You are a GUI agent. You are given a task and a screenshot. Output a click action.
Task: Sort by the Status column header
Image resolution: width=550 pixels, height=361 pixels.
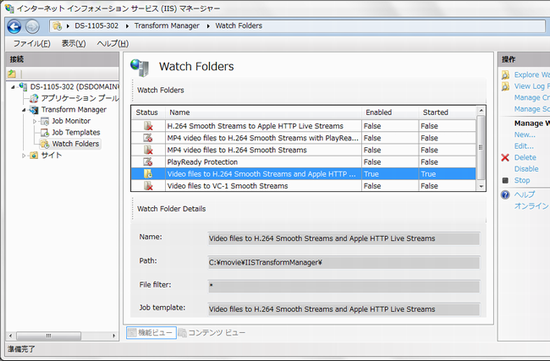click(148, 112)
